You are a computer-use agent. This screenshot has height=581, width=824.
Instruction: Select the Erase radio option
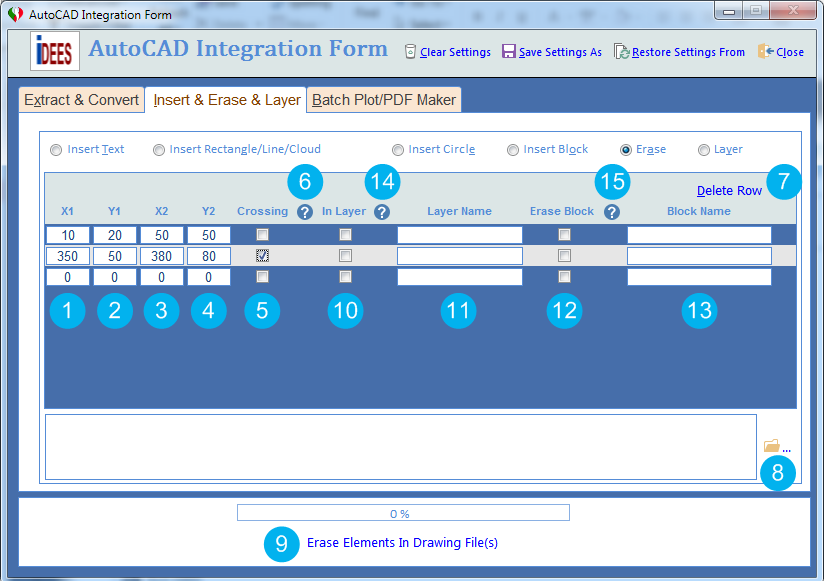pyautogui.click(x=625, y=150)
